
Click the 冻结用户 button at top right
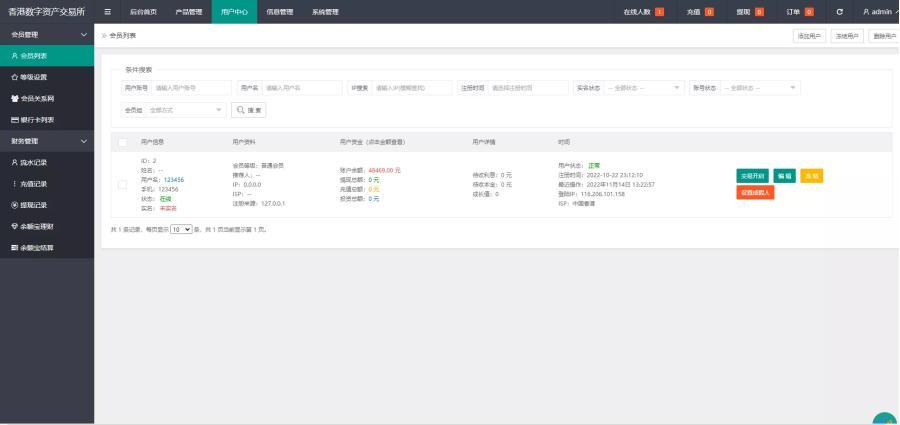[847, 36]
